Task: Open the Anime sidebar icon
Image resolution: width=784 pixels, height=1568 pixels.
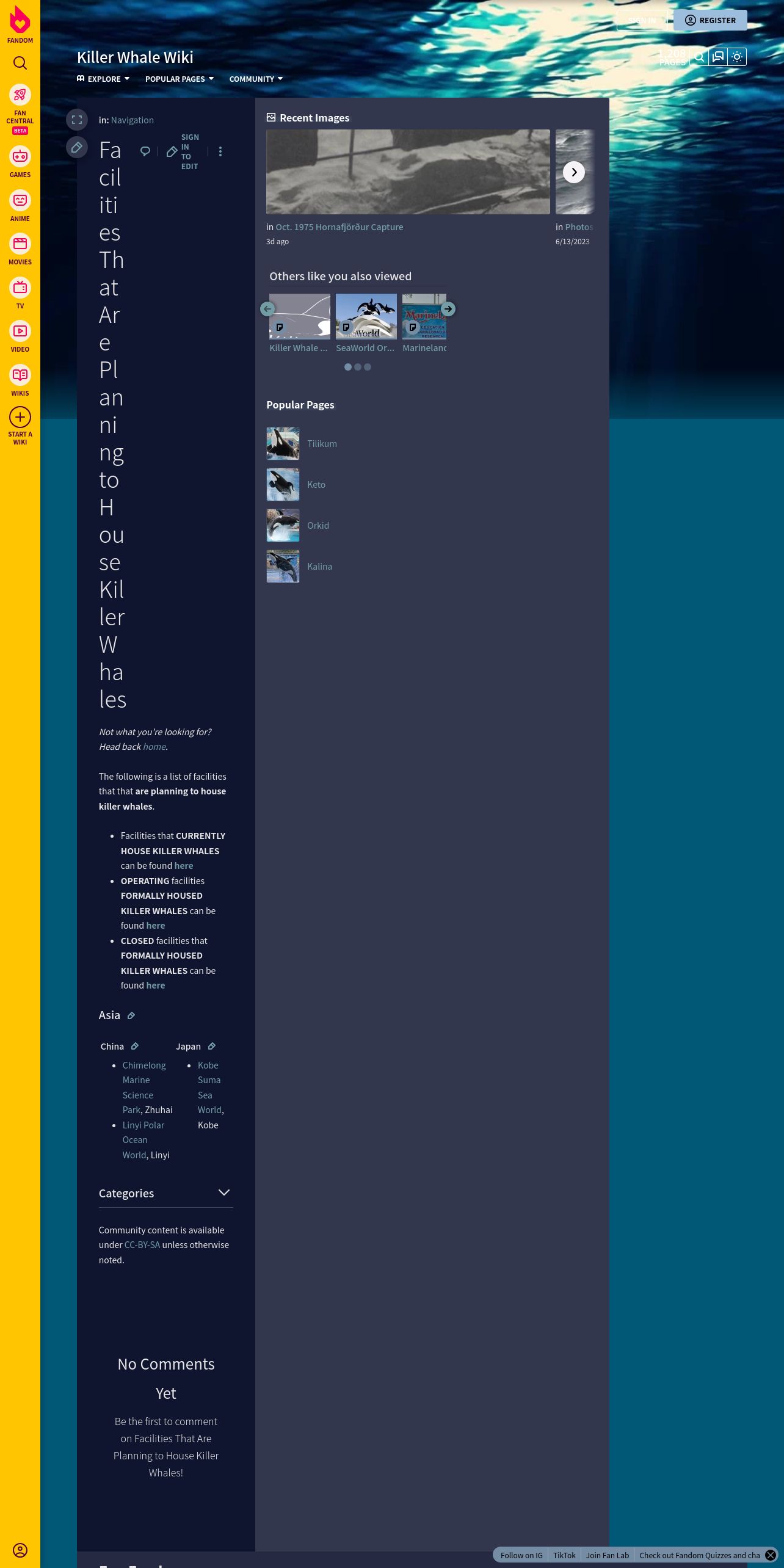Action: coord(20,200)
